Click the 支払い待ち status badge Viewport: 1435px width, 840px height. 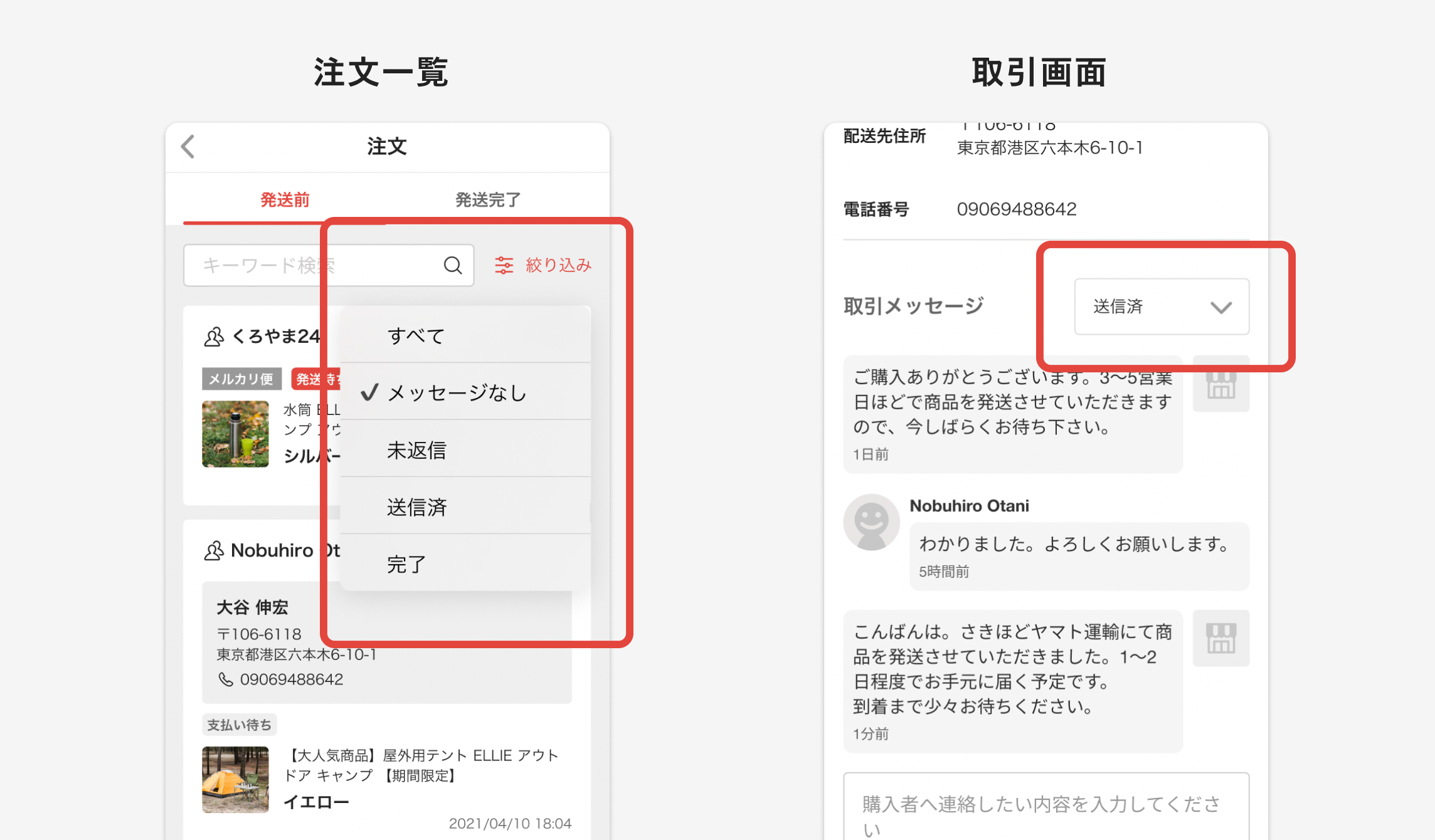240,725
